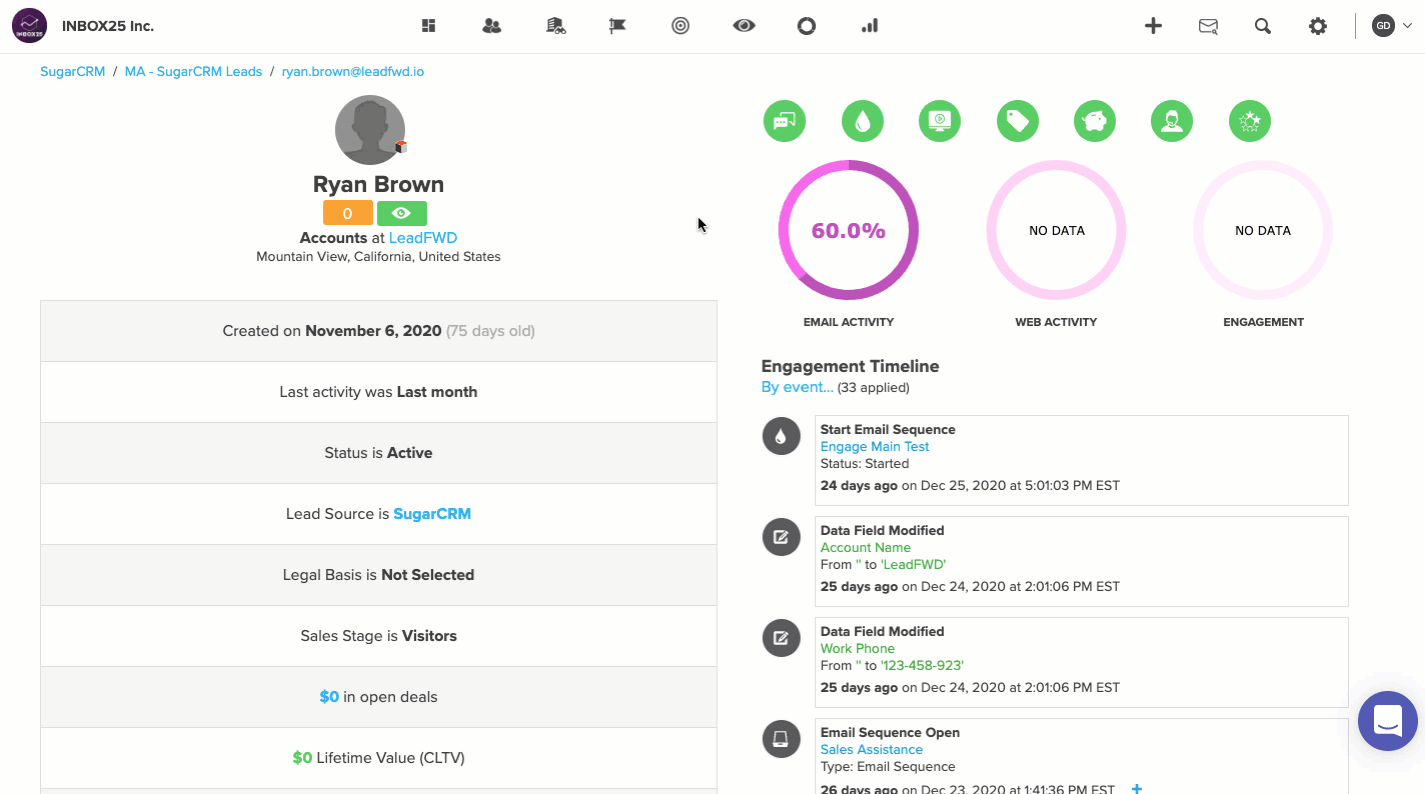This screenshot has width=1425, height=794.
Task: Go to SugarCRM breadcrumb
Action: 72,72
